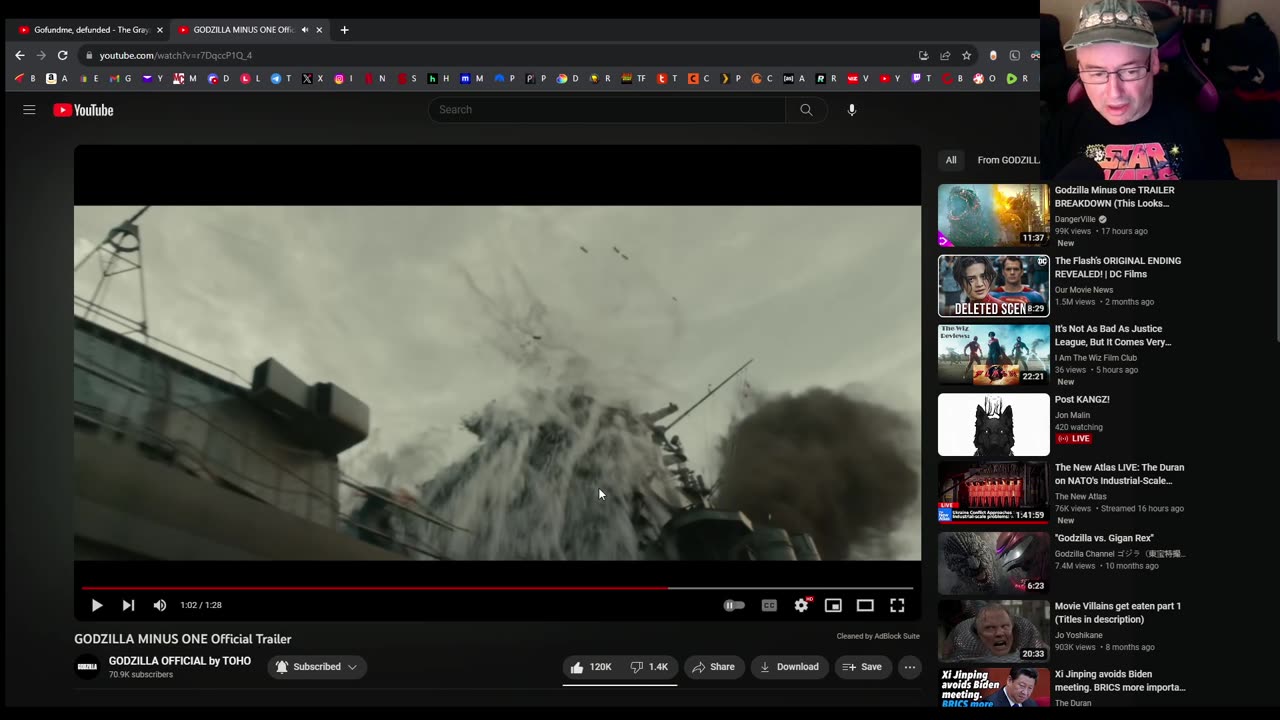Open Xi Jinping avoids Biden video
This screenshot has width=1280, height=720.
tap(1120, 681)
